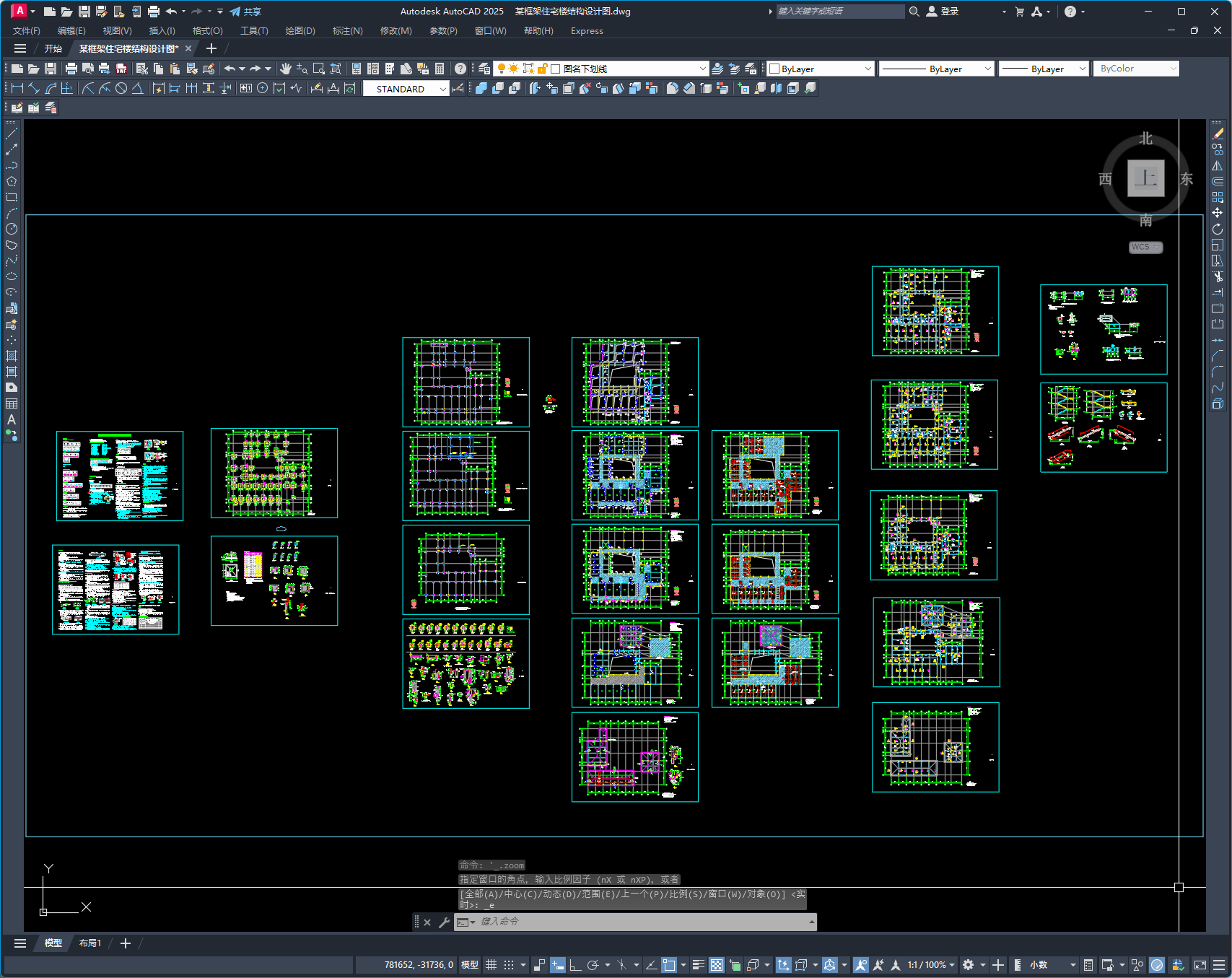Switch to the 布局1 layout tab
This screenshot has width=1232, height=978.
(89, 943)
